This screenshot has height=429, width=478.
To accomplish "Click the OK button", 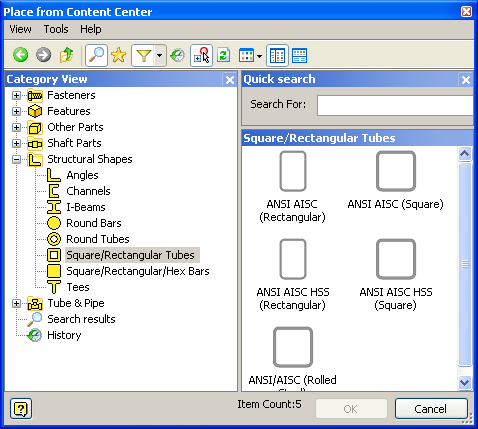I will [351, 409].
